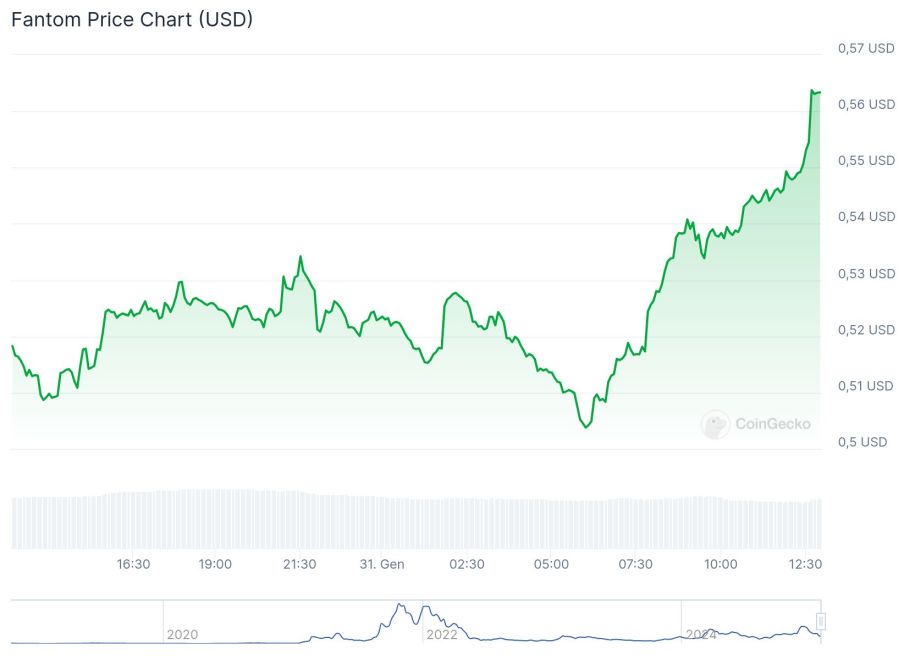This screenshot has height=660, width=904.
Task: Click the 16:30 time axis label
Action: [133, 564]
